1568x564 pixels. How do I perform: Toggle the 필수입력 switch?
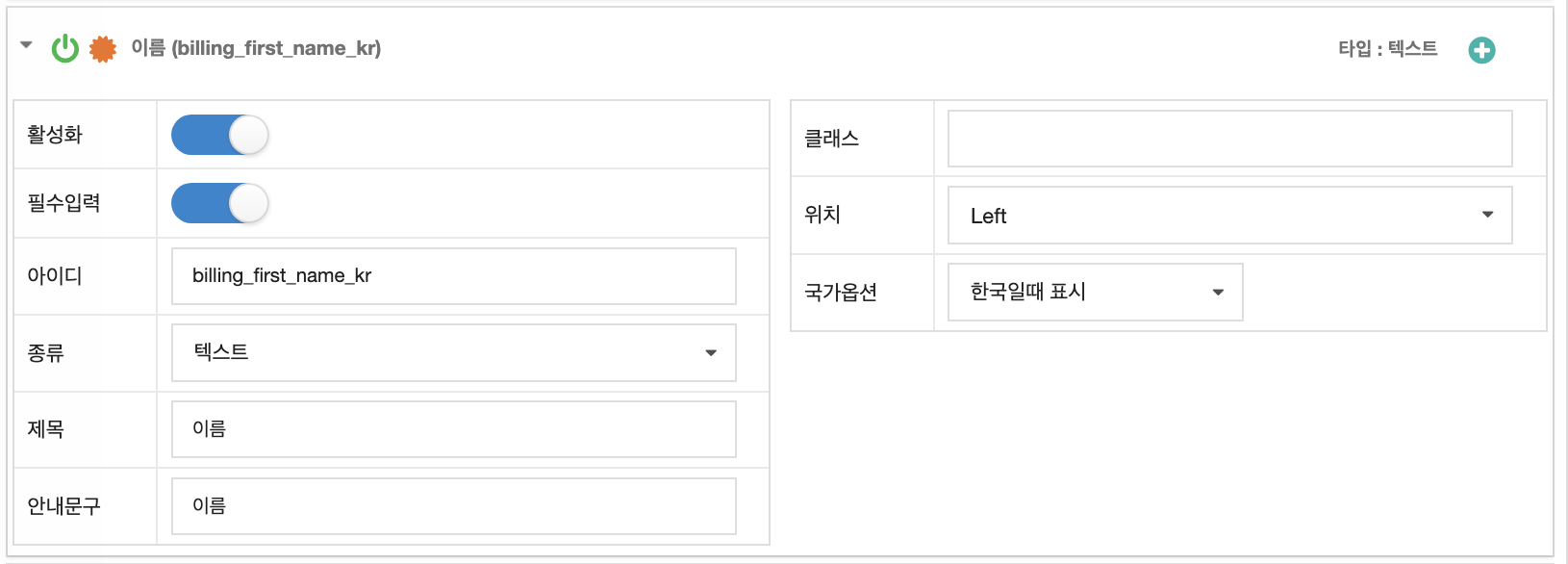tap(219, 203)
